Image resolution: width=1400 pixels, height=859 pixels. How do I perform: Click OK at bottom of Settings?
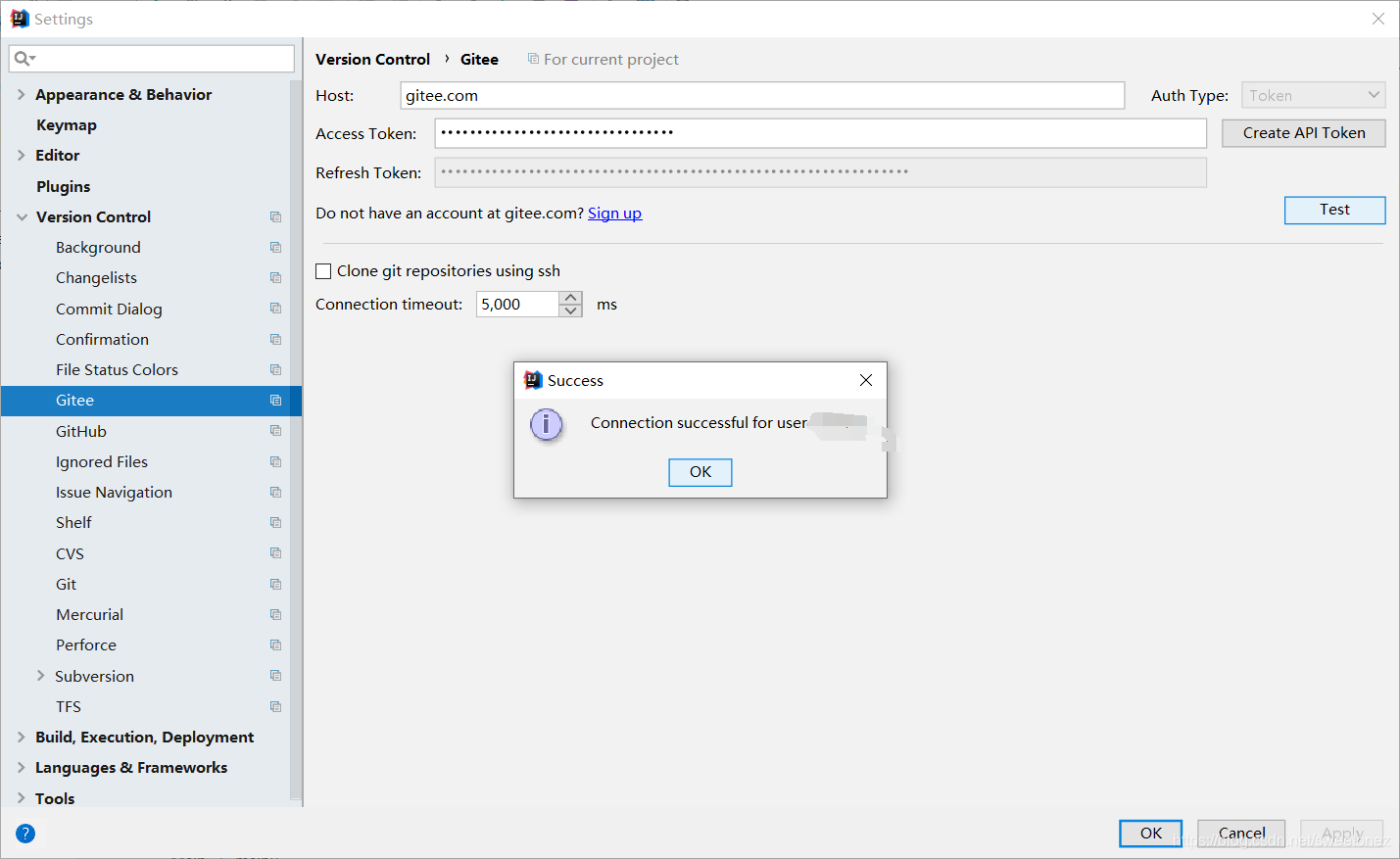pos(1151,834)
